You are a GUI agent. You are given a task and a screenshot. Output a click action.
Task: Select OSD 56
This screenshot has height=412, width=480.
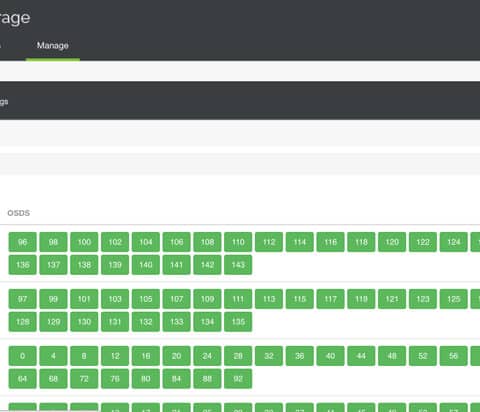coord(454,356)
